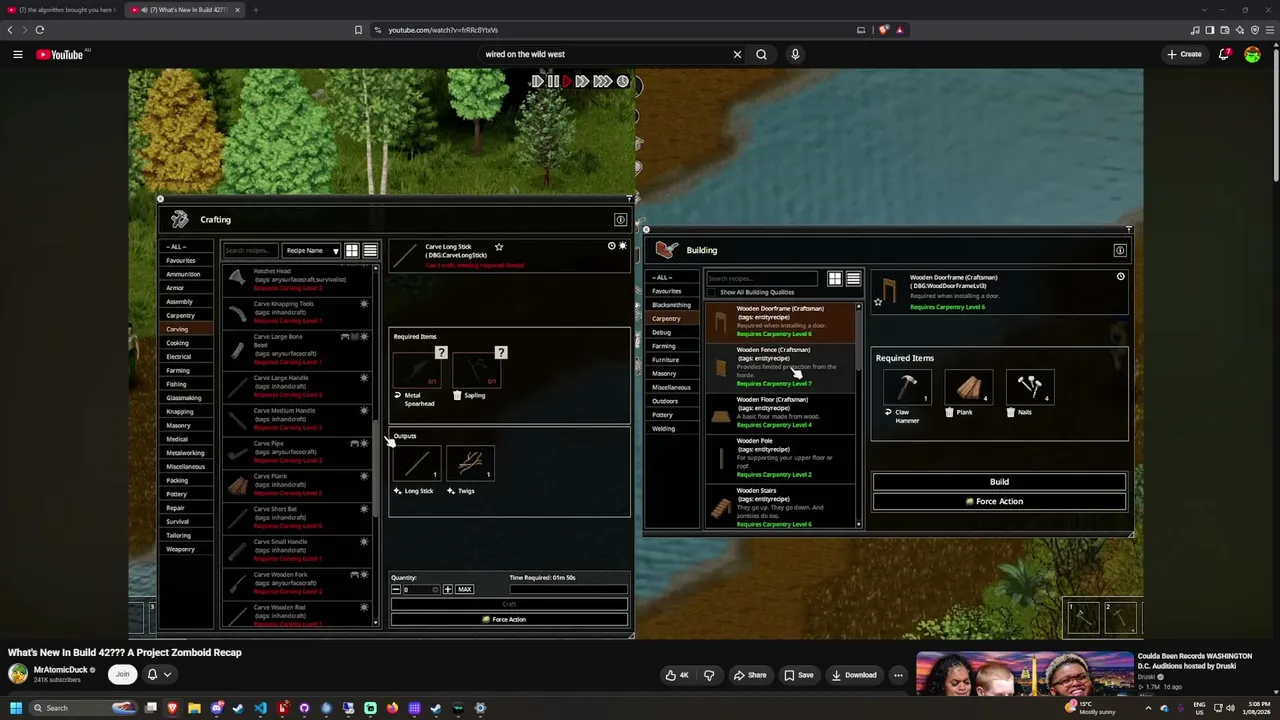Save the video to a playlist
The image size is (1280, 720).
click(798, 675)
